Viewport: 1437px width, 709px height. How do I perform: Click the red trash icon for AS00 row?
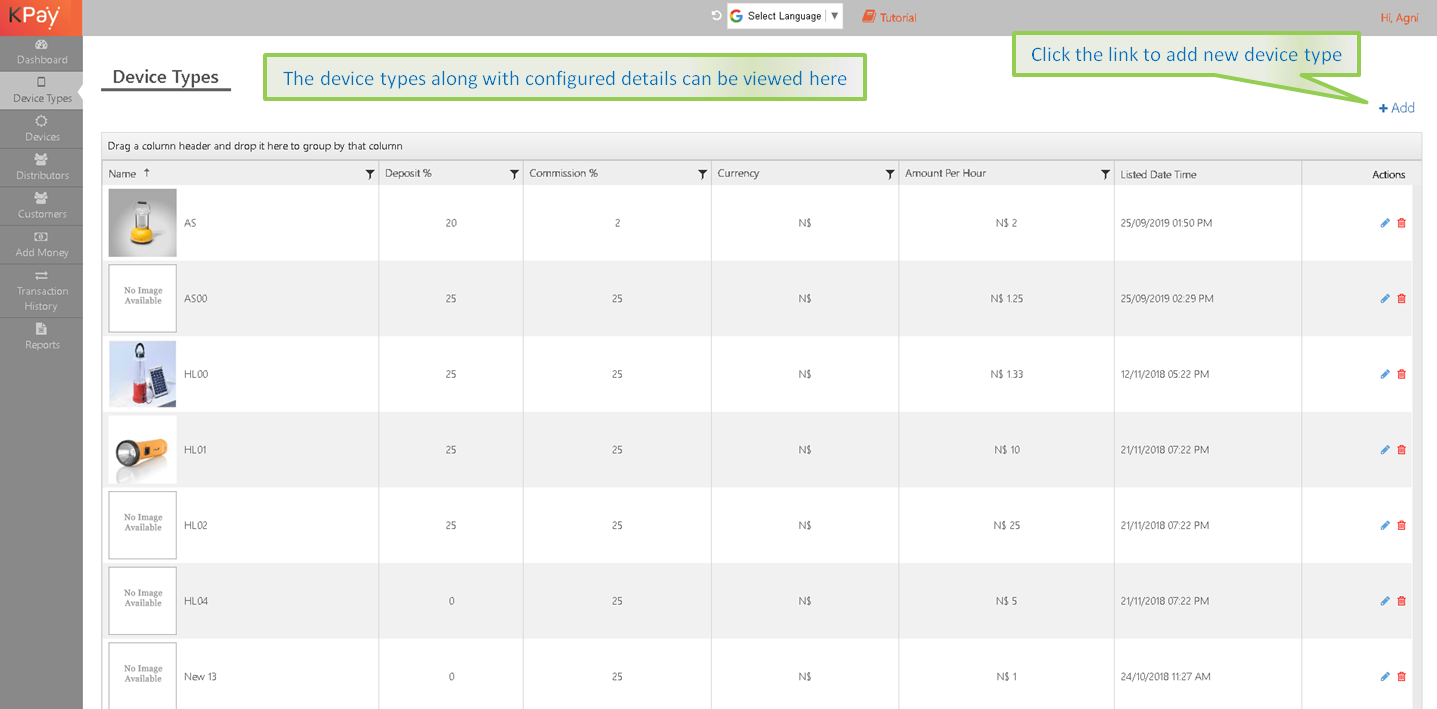(1401, 298)
